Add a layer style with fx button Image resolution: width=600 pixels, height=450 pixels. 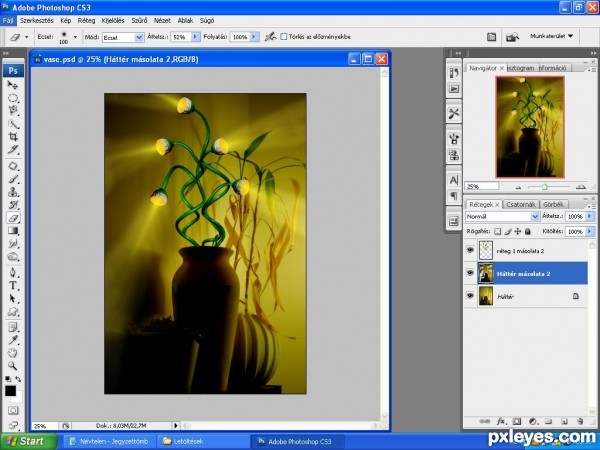pyautogui.click(x=501, y=421)
